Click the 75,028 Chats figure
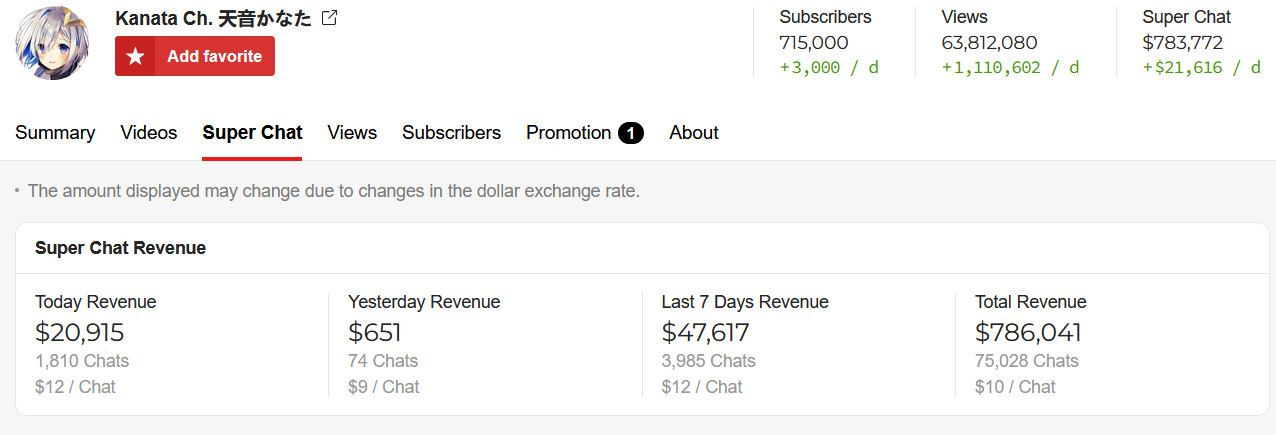Image resolution: width=1276 pixels, height=435 pixels. 1027,361
